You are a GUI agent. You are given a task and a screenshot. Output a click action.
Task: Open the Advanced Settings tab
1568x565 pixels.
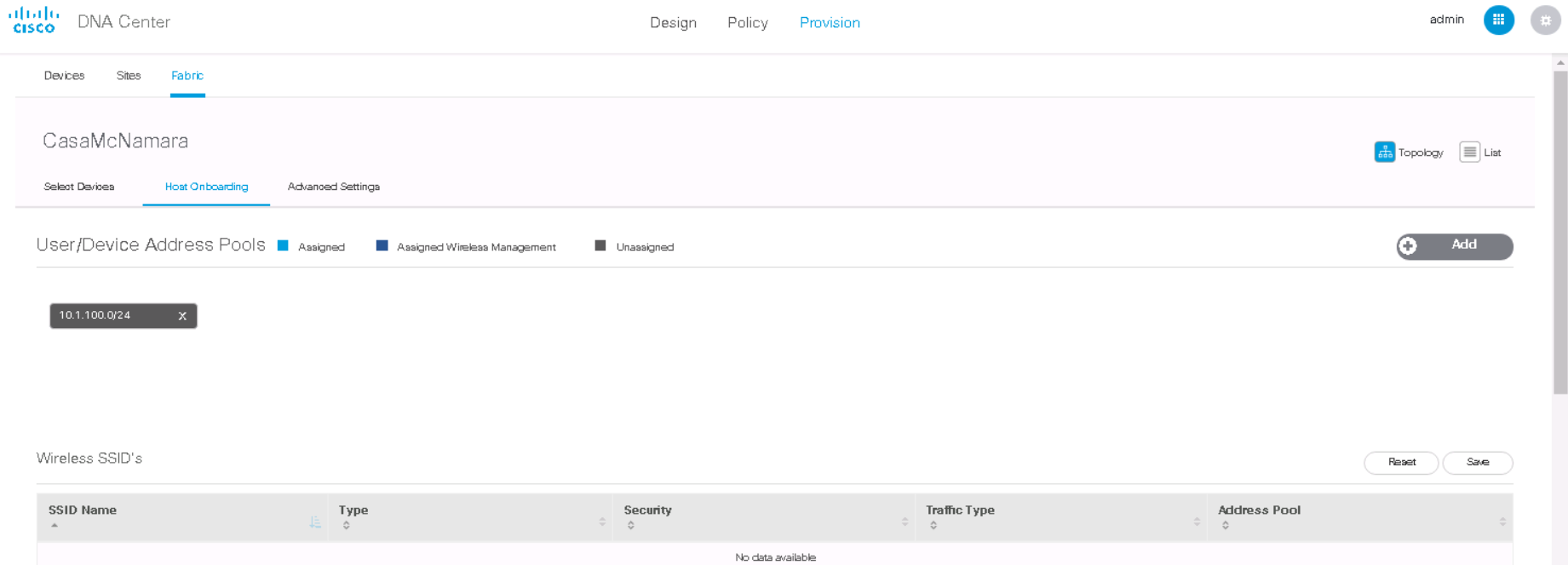334,187
